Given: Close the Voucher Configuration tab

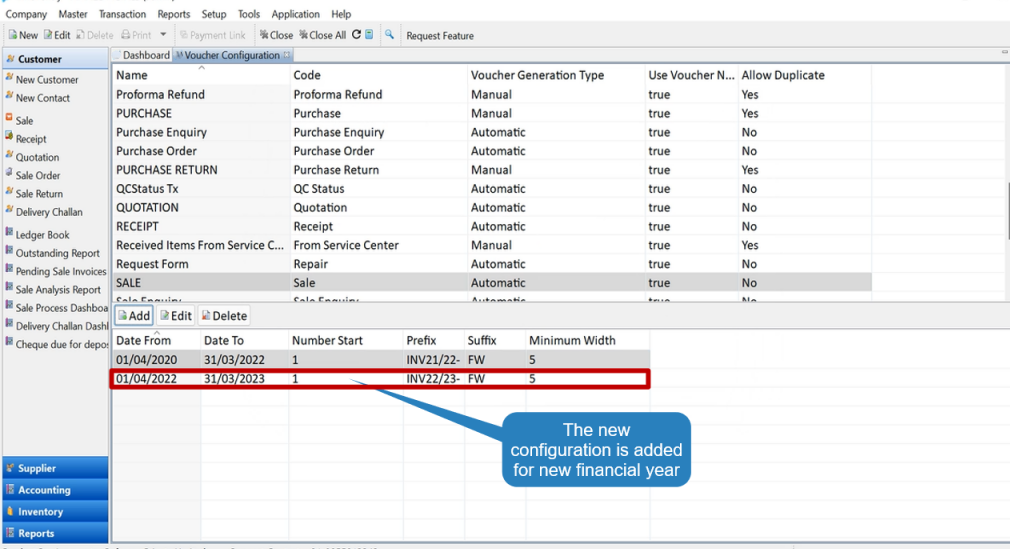Looking at the screenshot, I should [287, 55].
